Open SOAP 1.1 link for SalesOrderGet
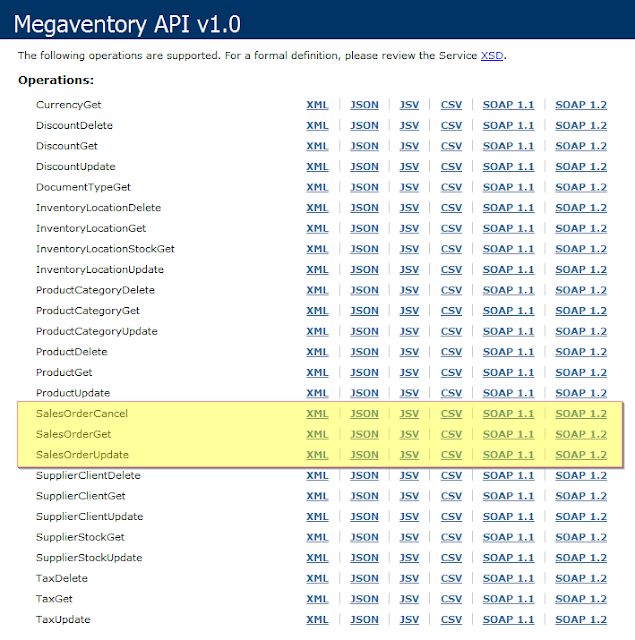This screenshot has height=640, width=635. point(508,434)
